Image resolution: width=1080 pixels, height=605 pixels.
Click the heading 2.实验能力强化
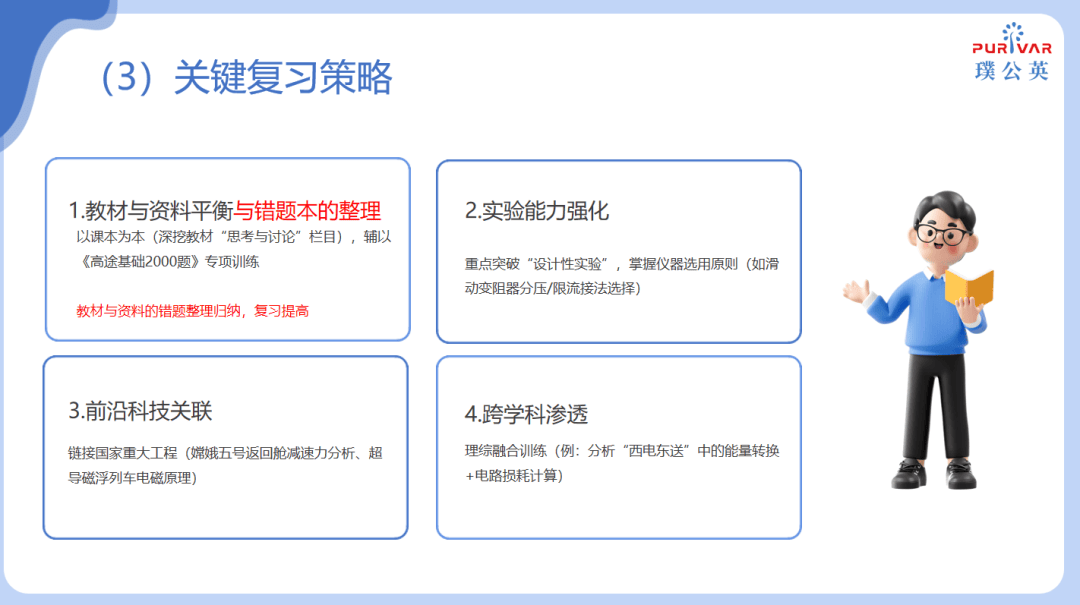tap(537, 211)
